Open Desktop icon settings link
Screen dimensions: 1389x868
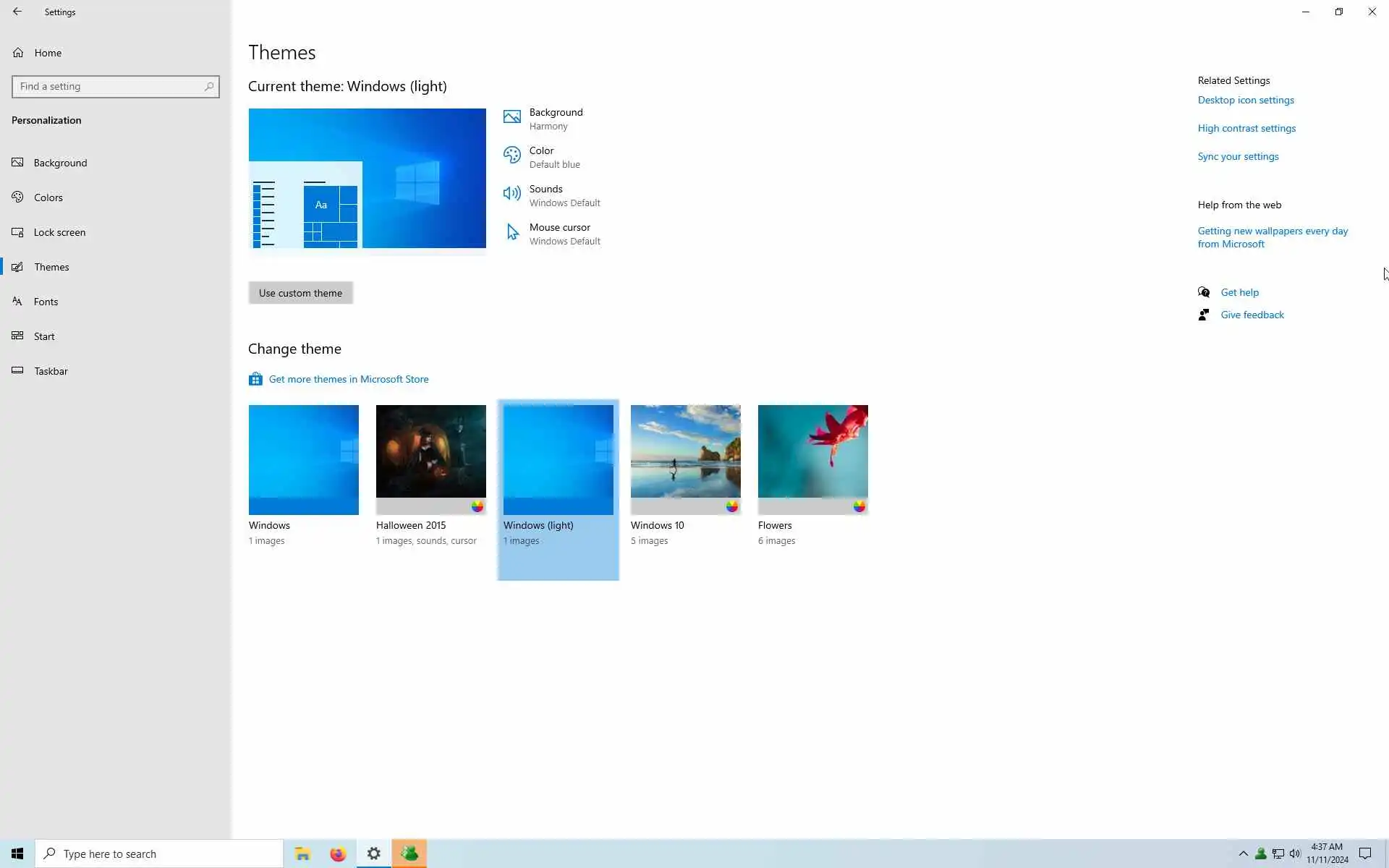[x=1245, y=100]
